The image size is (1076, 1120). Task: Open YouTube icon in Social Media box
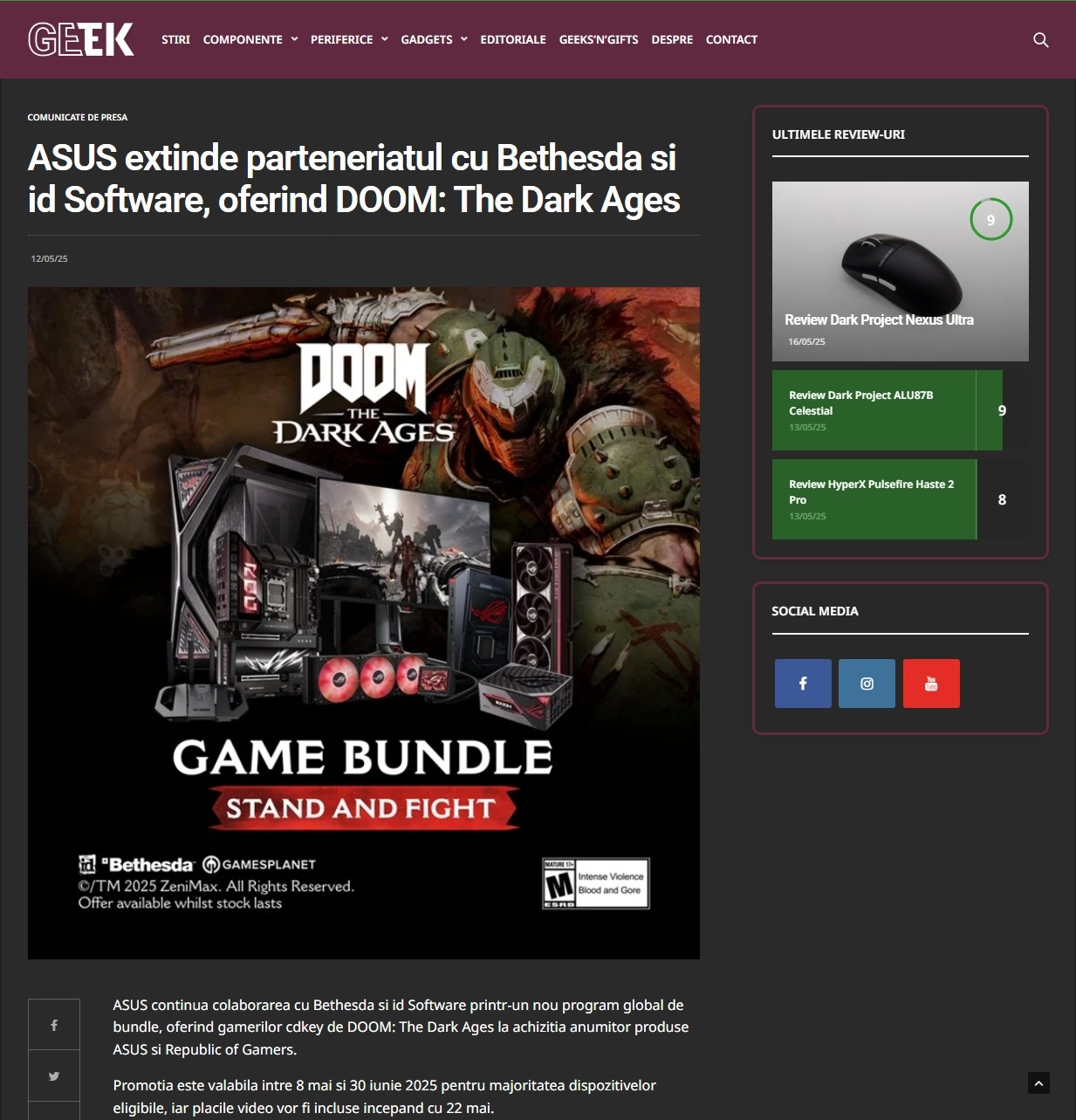click(931, 684)
